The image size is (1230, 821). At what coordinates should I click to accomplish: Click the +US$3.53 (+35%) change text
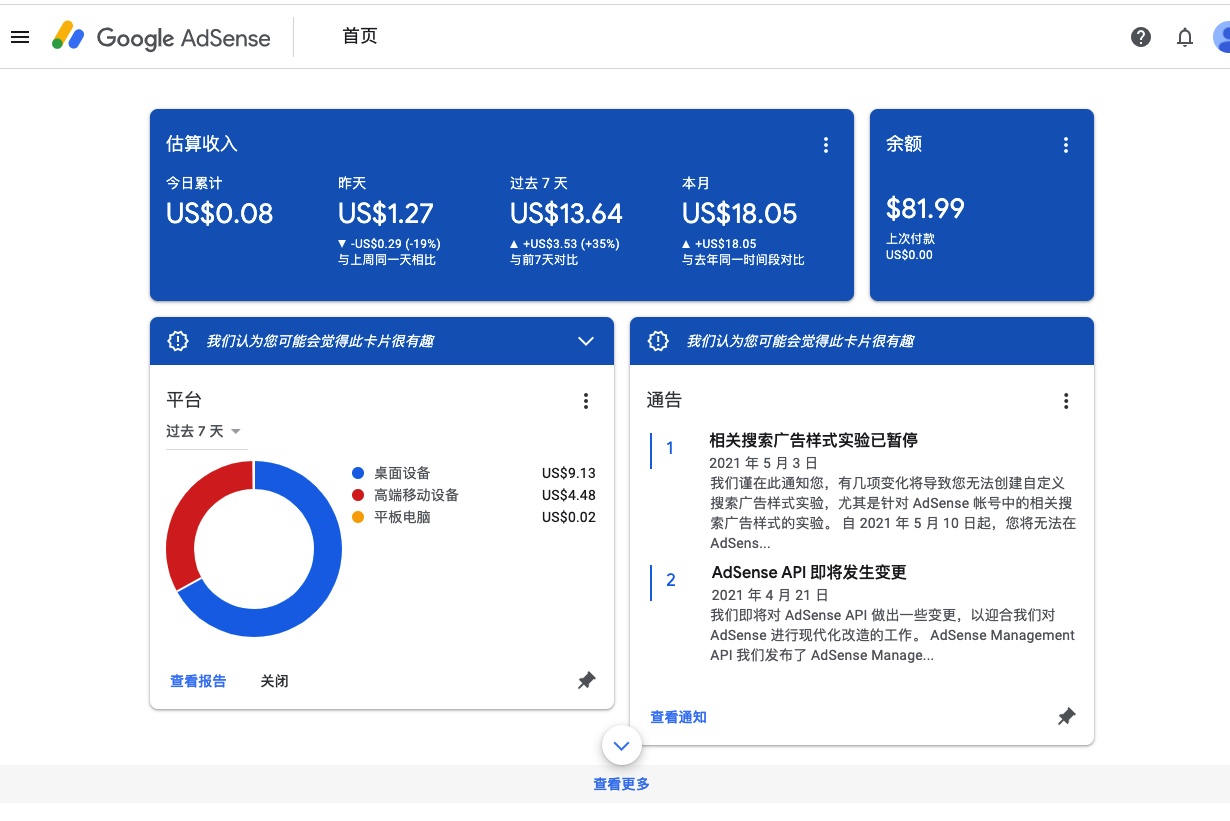point(571,244)
